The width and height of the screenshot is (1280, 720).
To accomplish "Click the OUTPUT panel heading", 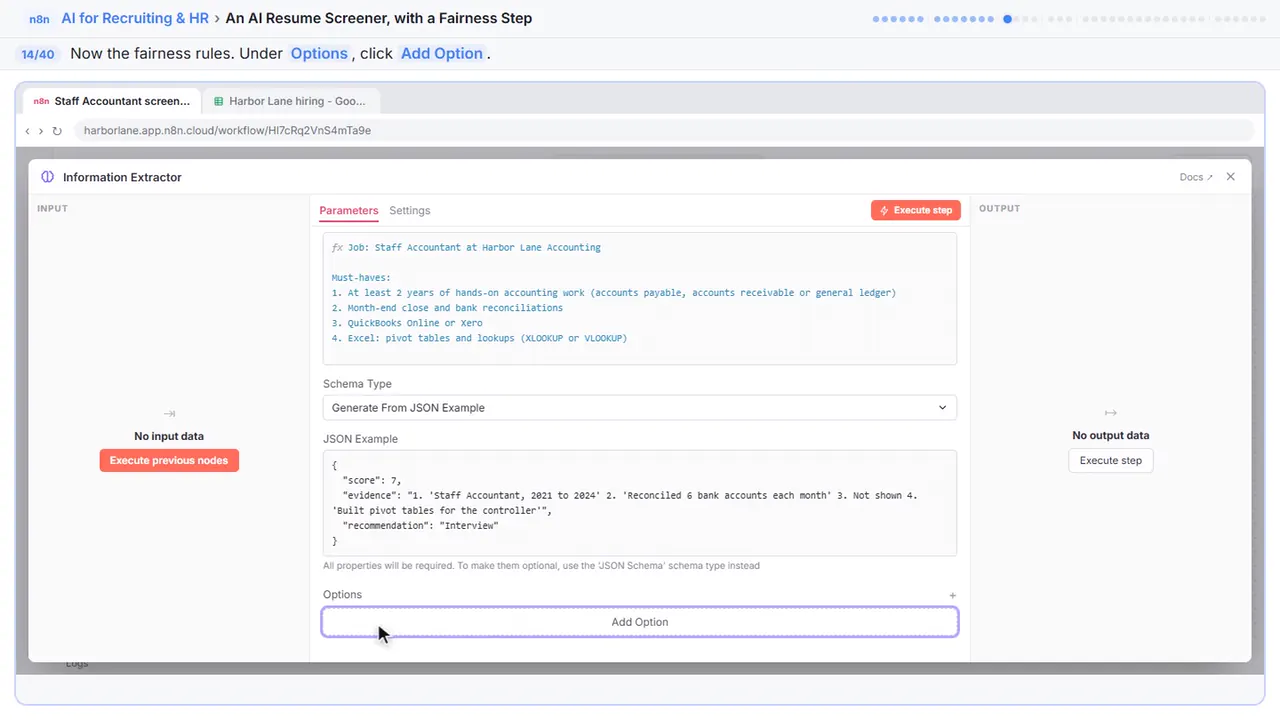I will (1000, 209).
